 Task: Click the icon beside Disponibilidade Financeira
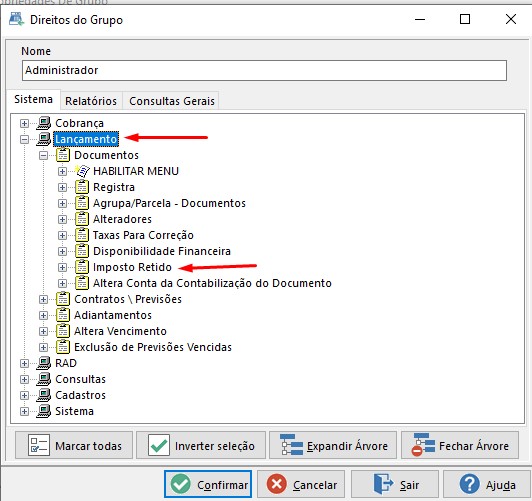coord(82,251)
